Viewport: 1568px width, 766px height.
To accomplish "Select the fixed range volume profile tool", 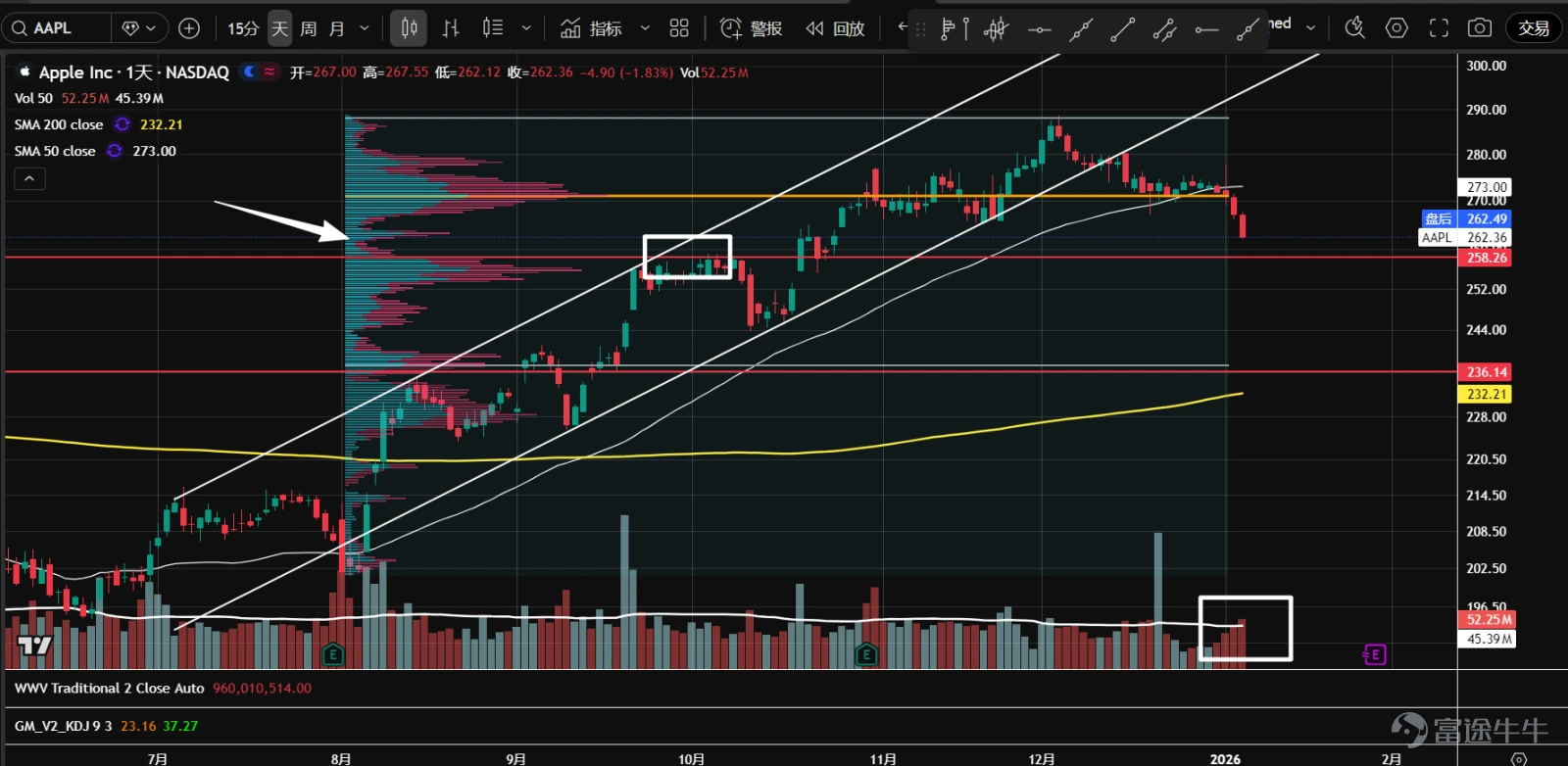I will [x=954, y=29].
